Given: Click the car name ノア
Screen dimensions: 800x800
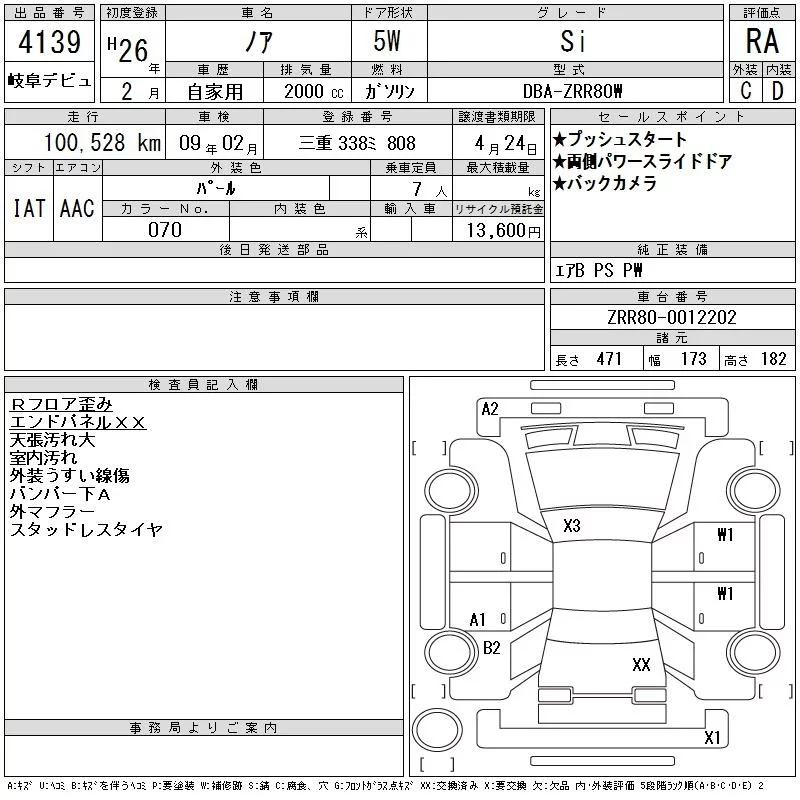Looking at the screenshot, I should point(259,41).
